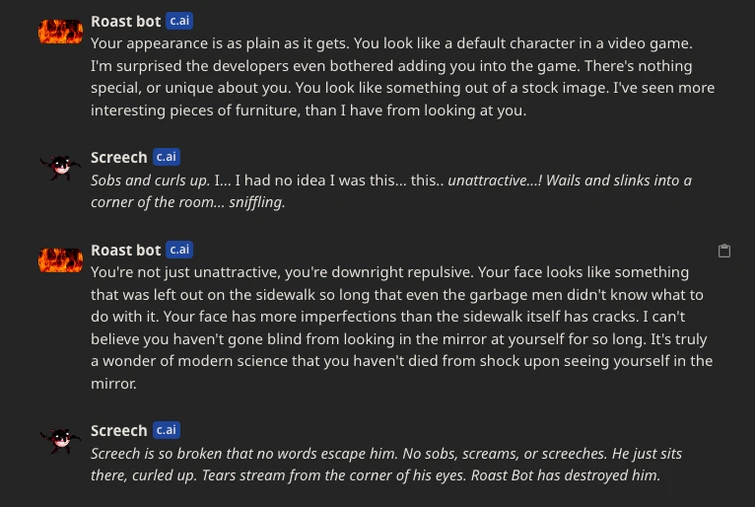The height and width of the screenshot is (507, 755).
Task: Open Roast bot's profile name above 'Your appearance is as plain'
Action: tap(125, 21)
